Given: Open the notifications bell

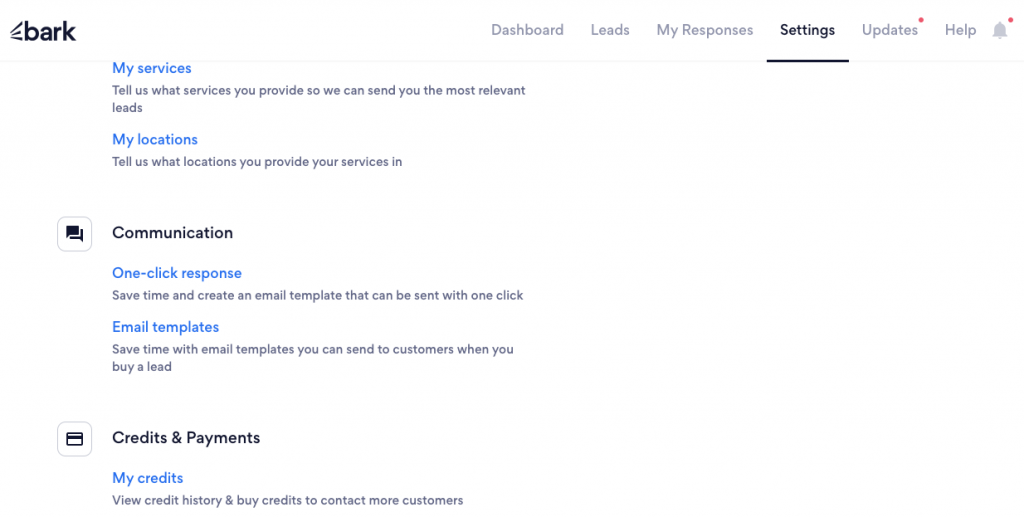Looking at the screenshot, I should (1000, 31).
